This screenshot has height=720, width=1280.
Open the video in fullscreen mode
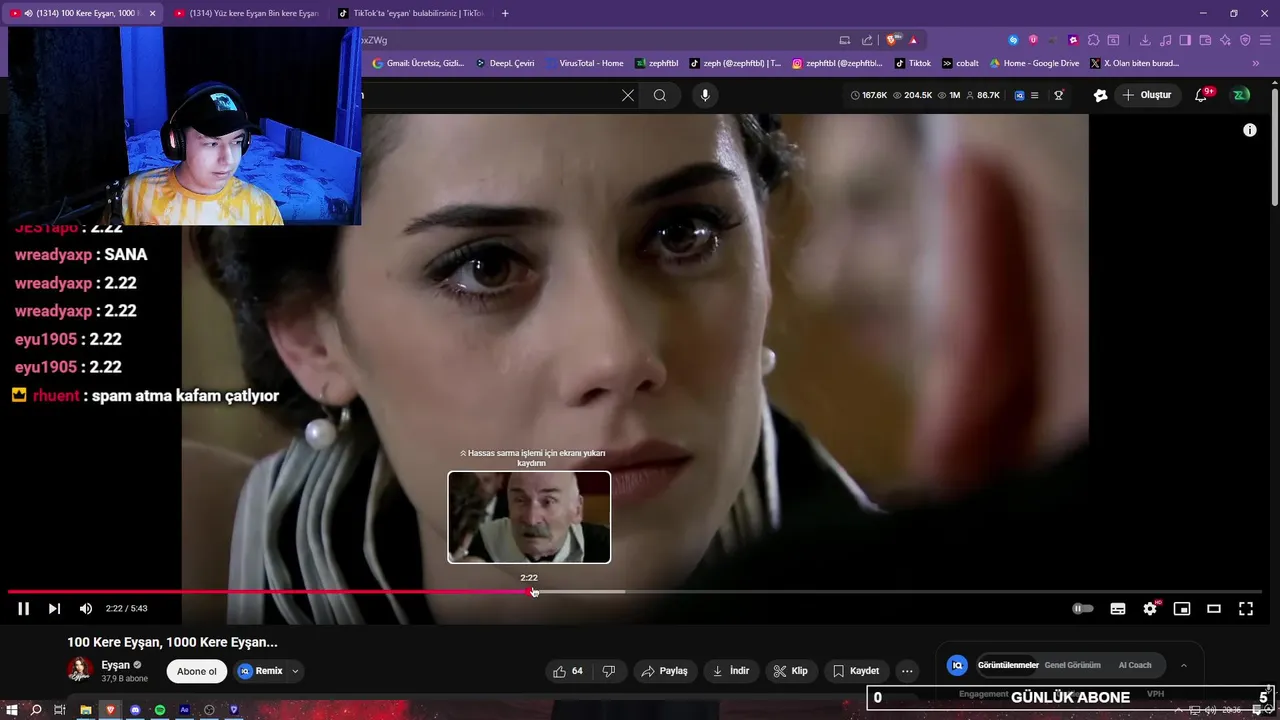pyautogui.click(x=1246, y=609)
